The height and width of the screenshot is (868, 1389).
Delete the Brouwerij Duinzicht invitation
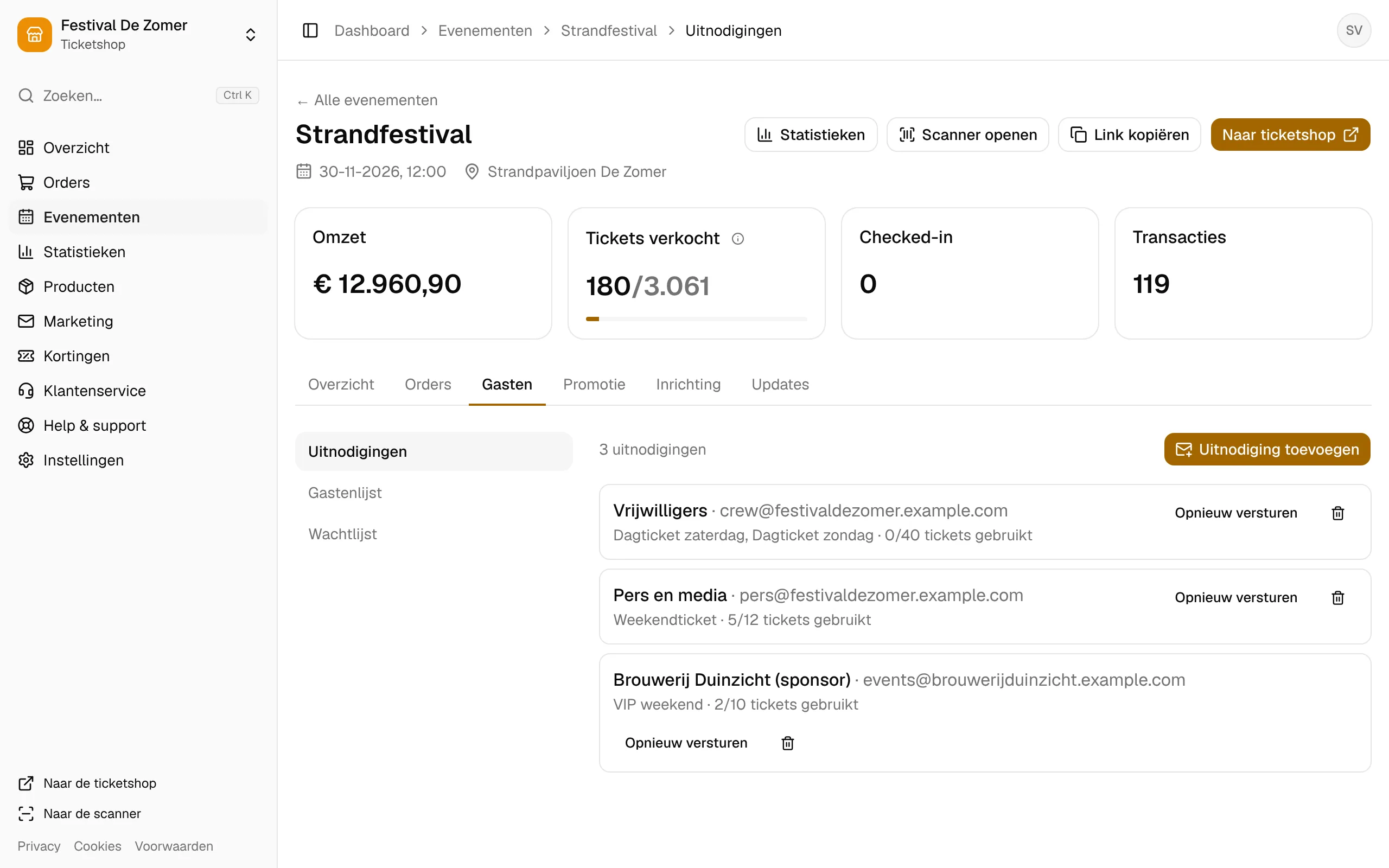point(787,743)
